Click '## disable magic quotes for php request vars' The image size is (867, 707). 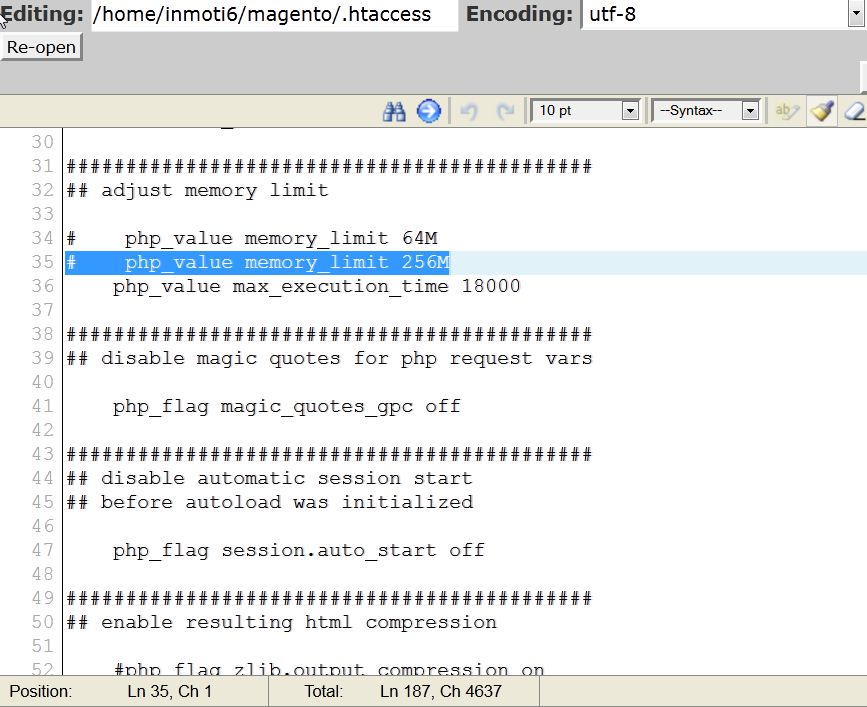click(x=330, y=358)
